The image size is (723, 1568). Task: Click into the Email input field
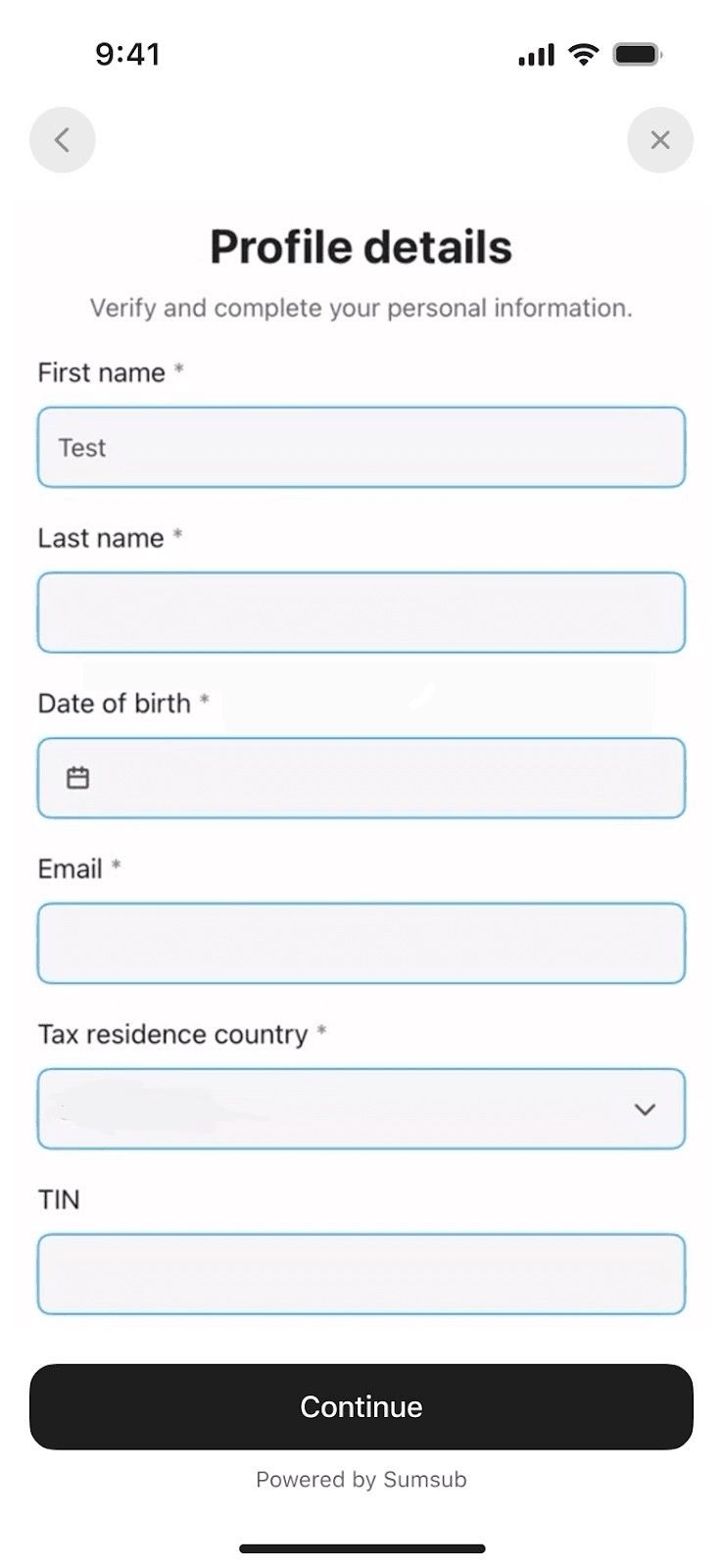pos(361,944)
